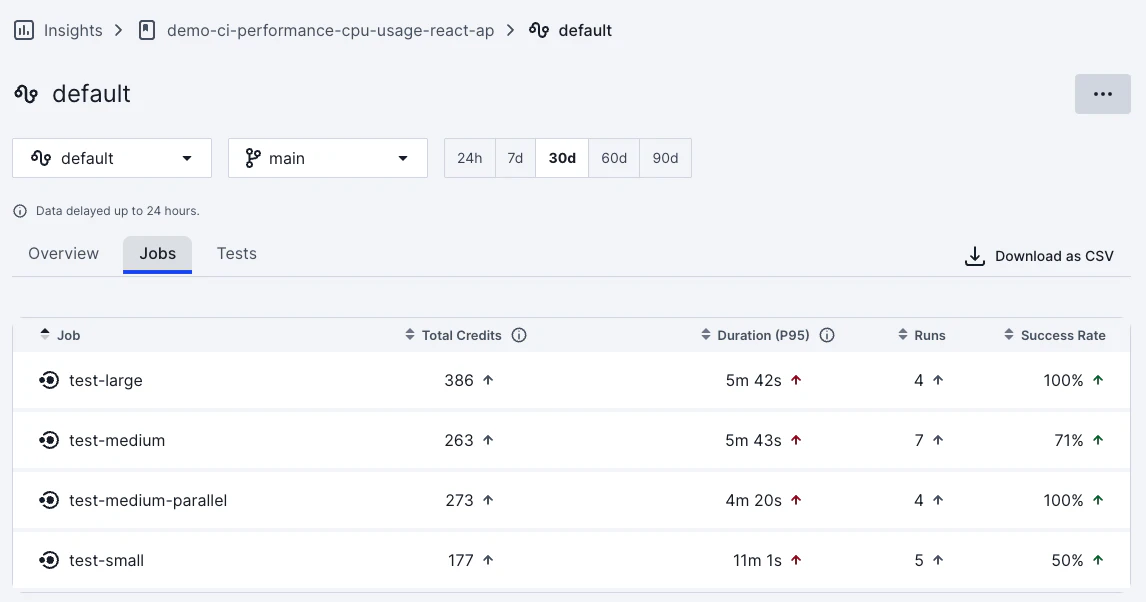1146x602 pixels.
Task: Click the Insights breadcrumb link
Action: pos(73,30)
